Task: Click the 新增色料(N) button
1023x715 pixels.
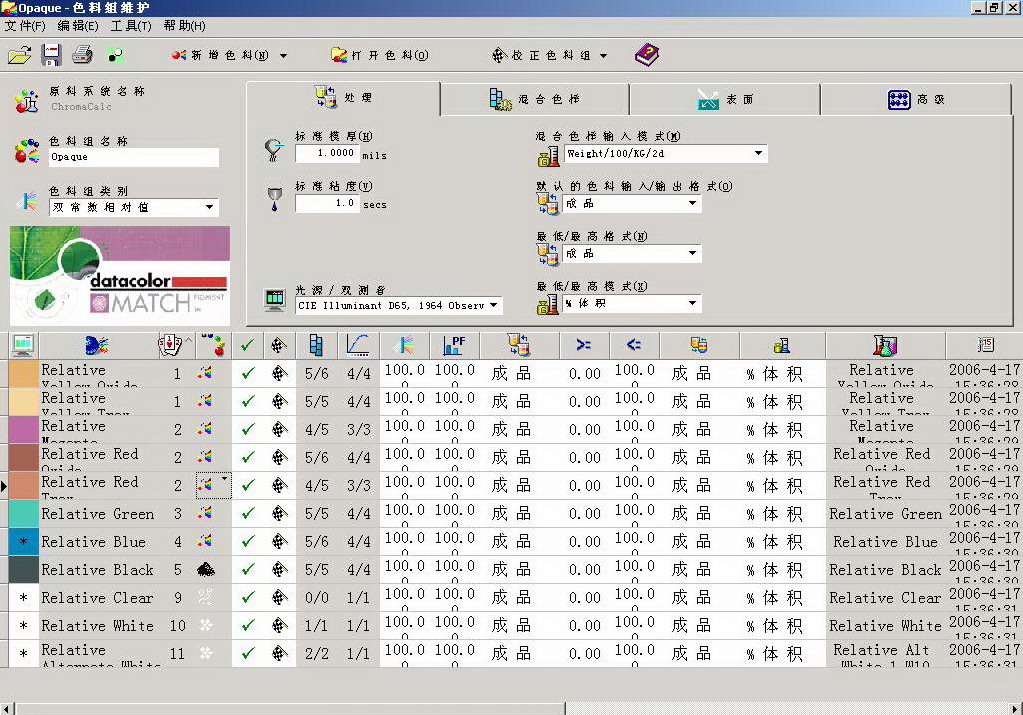Action: 221,55
